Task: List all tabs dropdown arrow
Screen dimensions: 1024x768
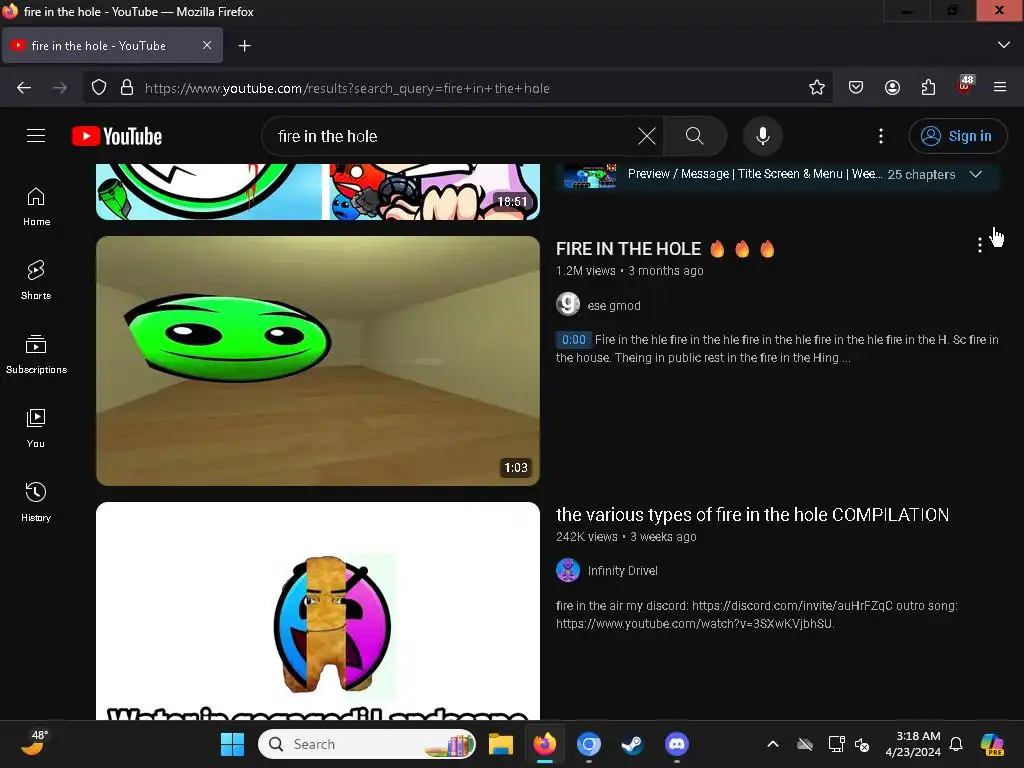Action: coord(1004,45)
